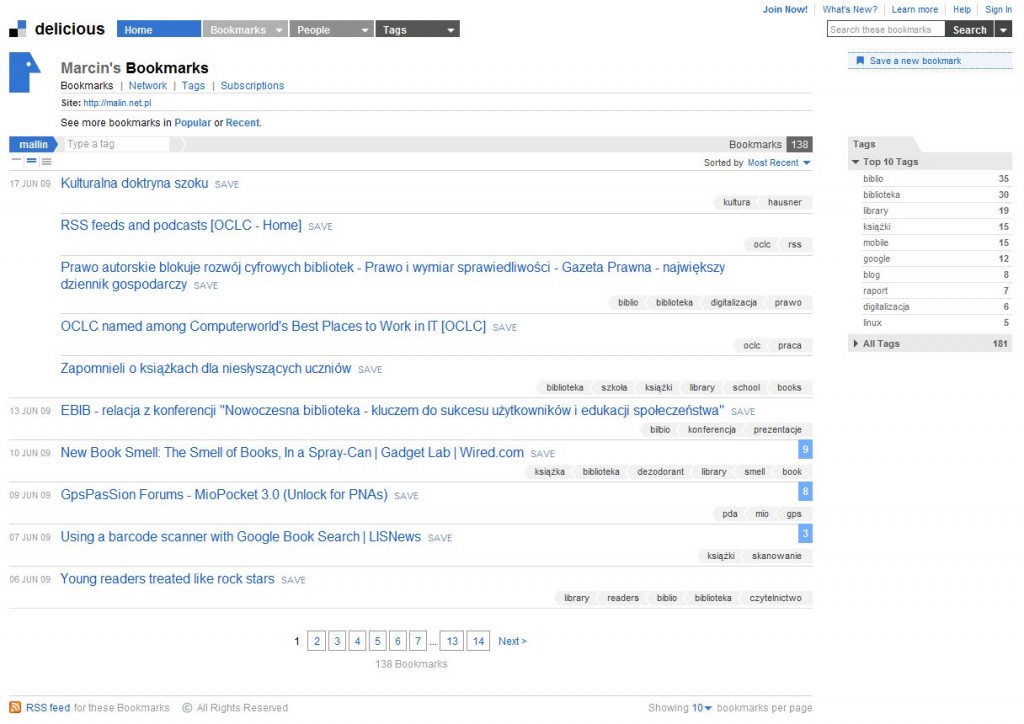Go to Next page of bookmarks
Image resolution: width=1024 pixels, height=724 pixels.
[512, 641]
